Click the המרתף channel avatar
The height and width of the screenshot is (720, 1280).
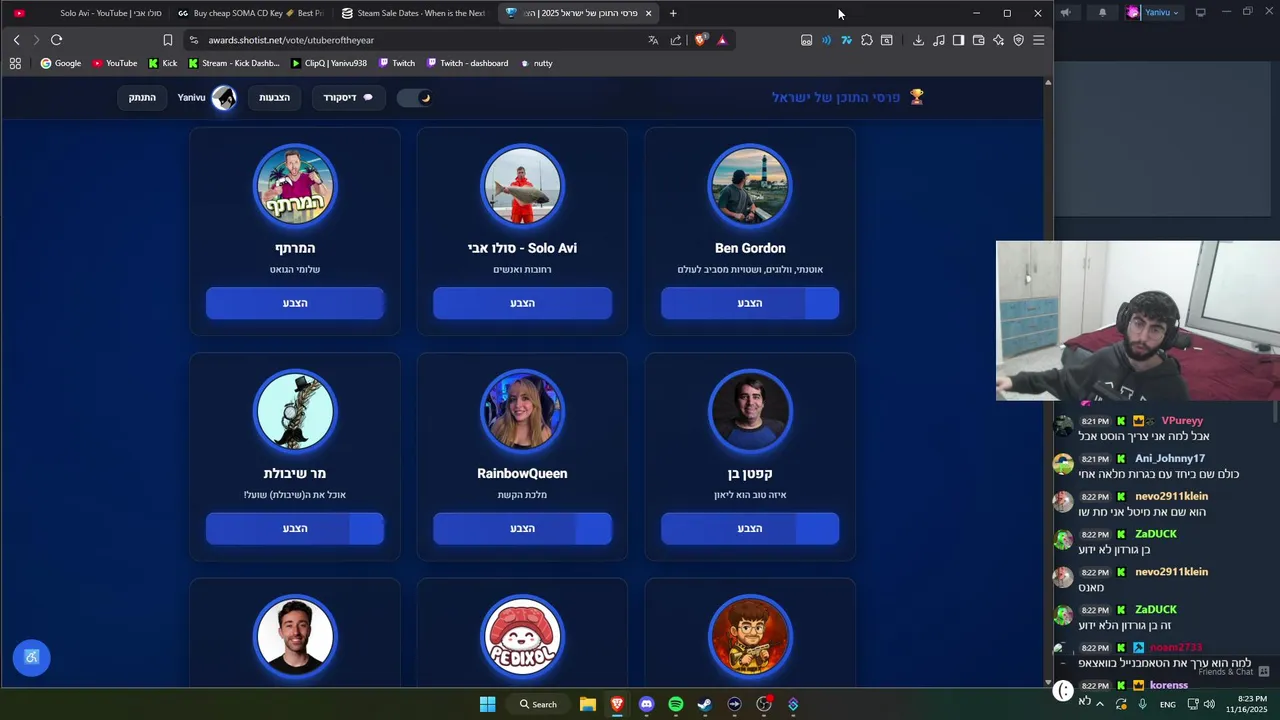(295, 186)
